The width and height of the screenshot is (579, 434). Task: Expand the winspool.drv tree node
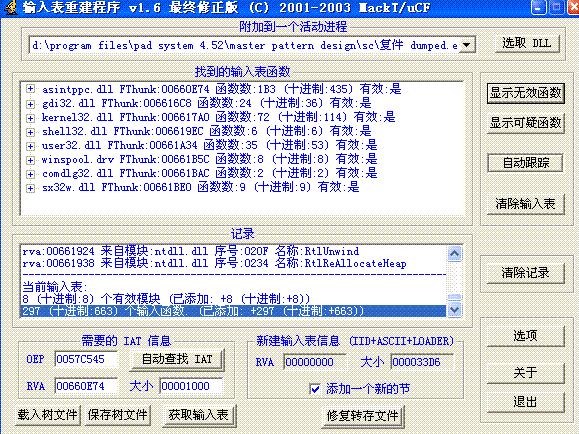pyautogui.click(x=31, y=160)
